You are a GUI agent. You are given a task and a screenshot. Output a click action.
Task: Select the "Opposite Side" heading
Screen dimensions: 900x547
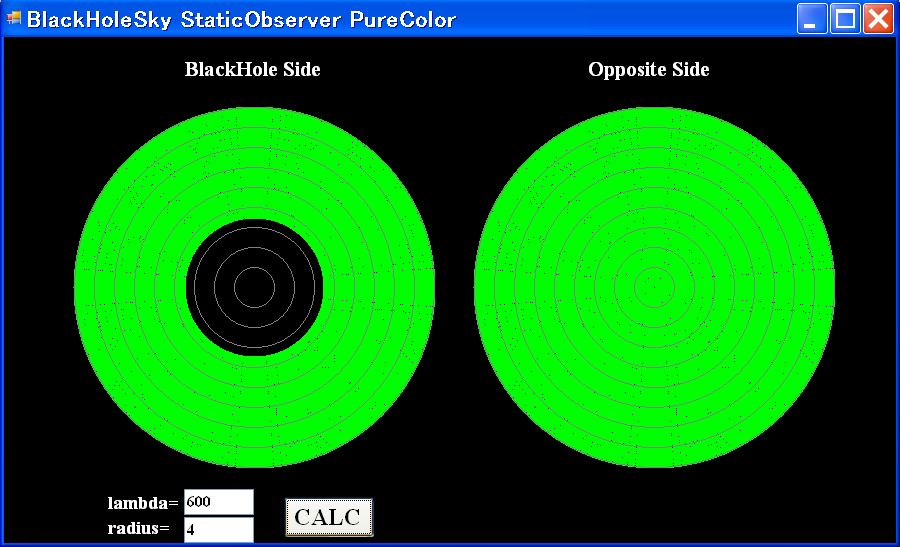point(648,69)
